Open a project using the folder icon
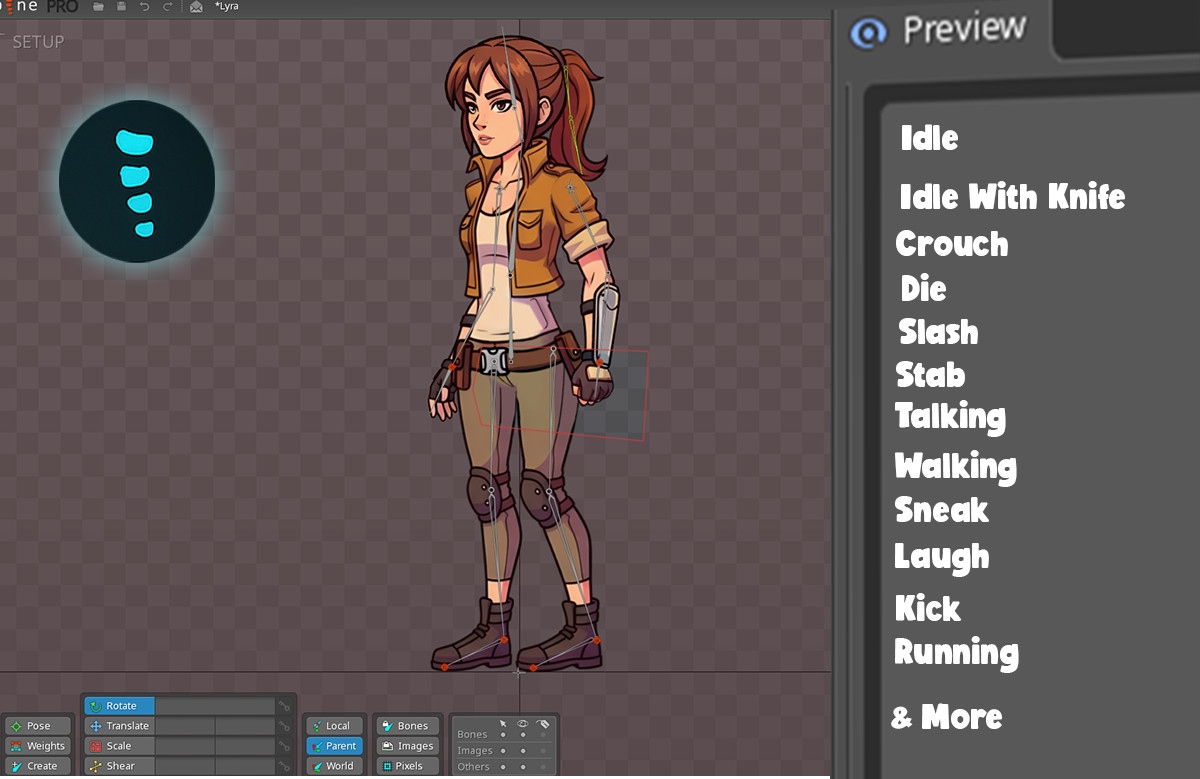Viewport: 1200px width, 779px height. (x=98, y=7)
